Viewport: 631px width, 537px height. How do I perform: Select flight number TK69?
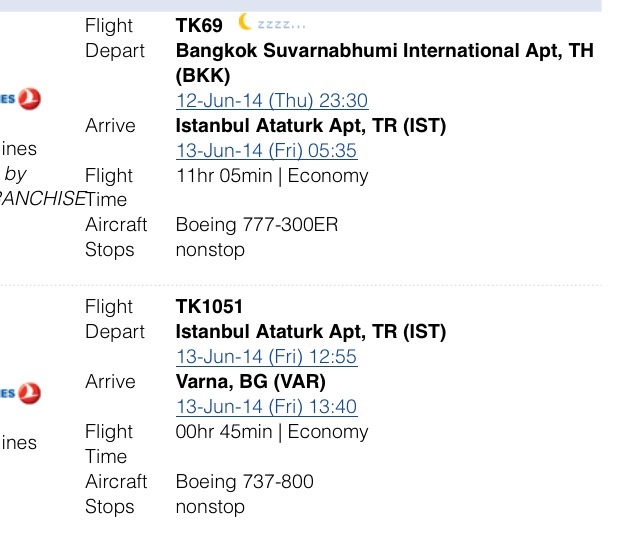[x=201, y=25]
